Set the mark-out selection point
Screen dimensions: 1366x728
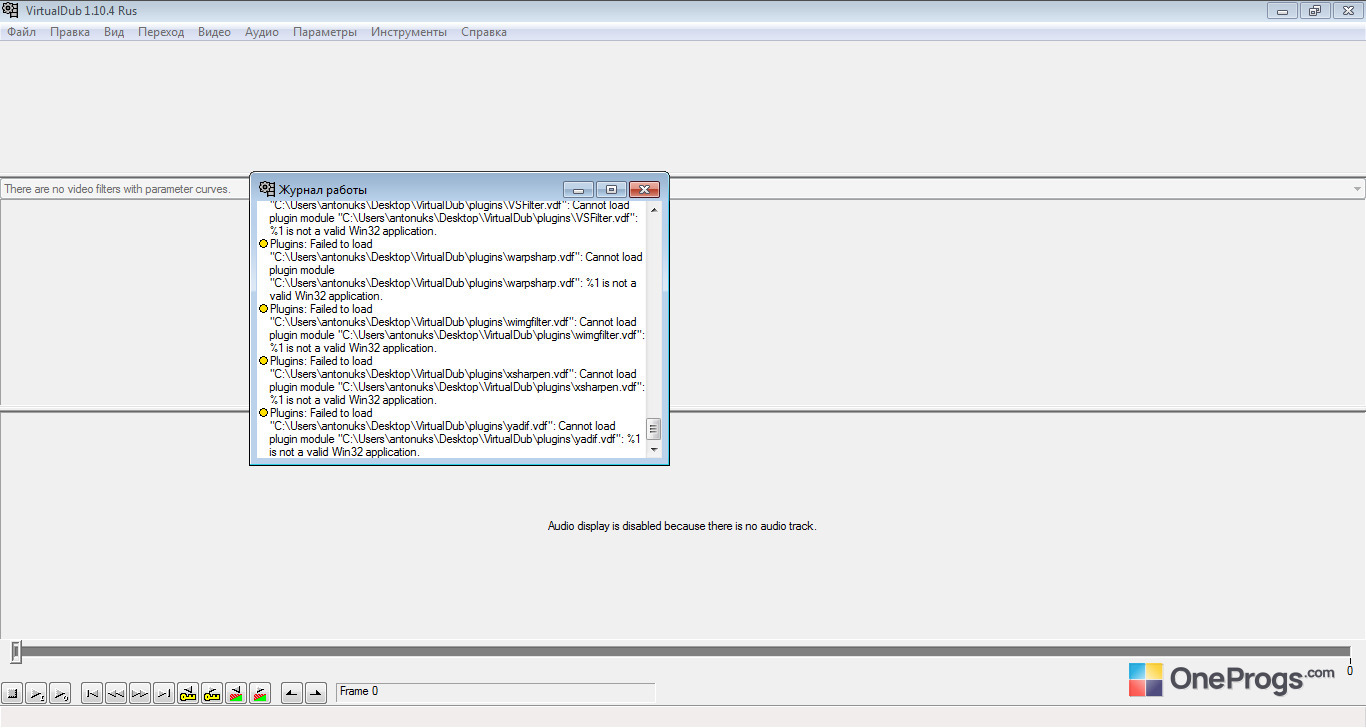click(x=316, y=692)
